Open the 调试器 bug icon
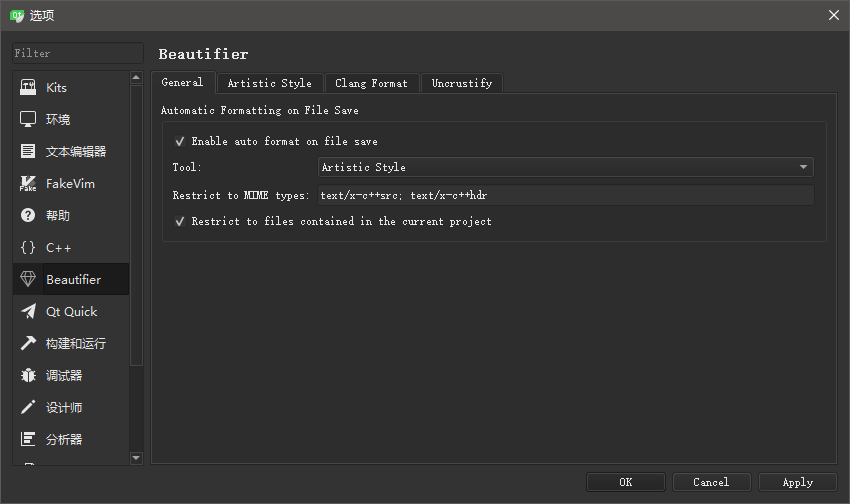The height and width of the screenshot is (504, 850). coord(28,376)
